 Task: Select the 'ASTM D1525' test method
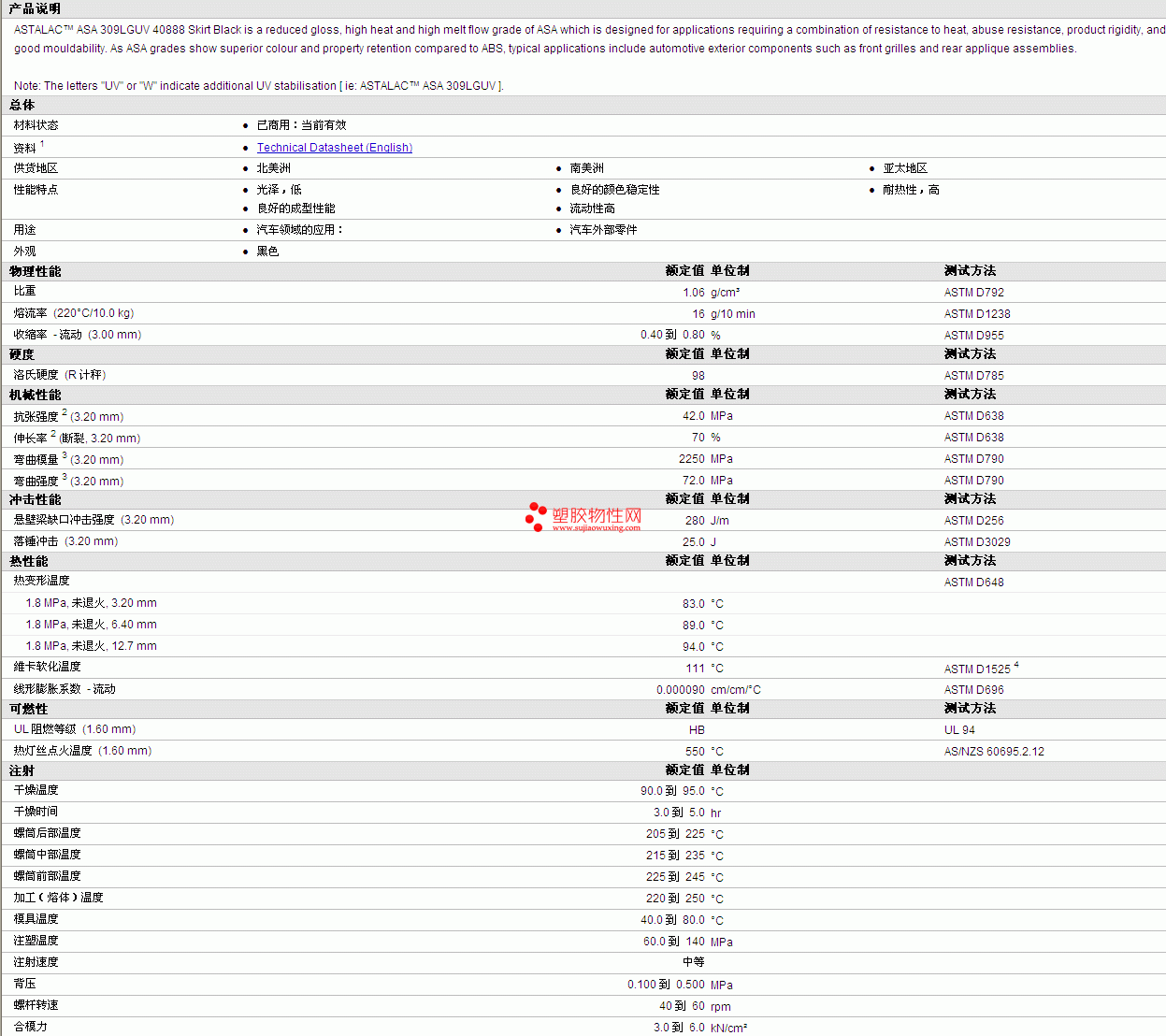click(x=977, y=669)
